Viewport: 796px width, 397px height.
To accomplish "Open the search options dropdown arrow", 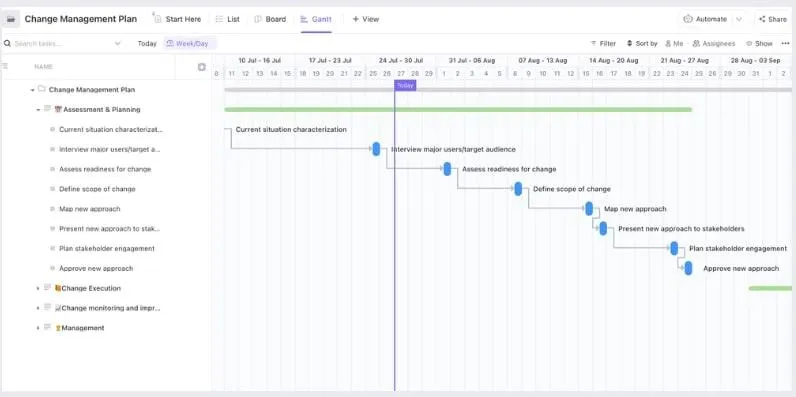I will (118, 44).
